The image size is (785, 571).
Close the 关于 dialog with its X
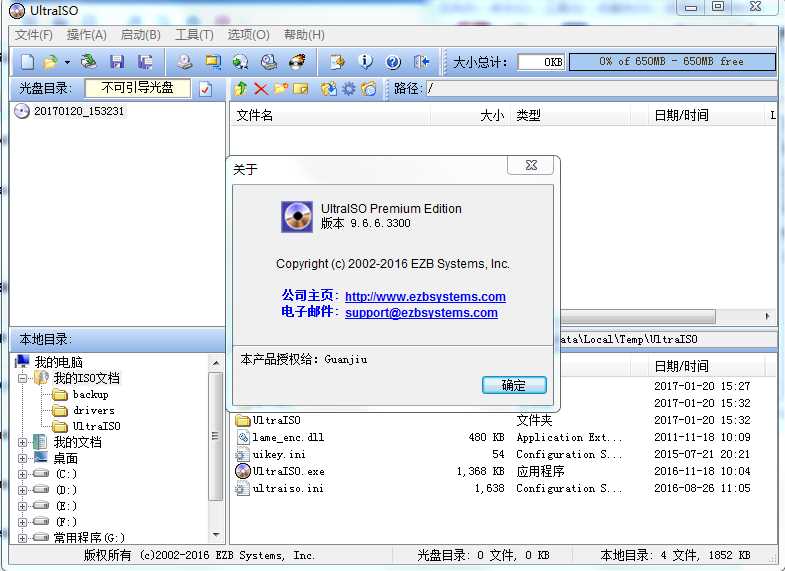pos(531,165)
